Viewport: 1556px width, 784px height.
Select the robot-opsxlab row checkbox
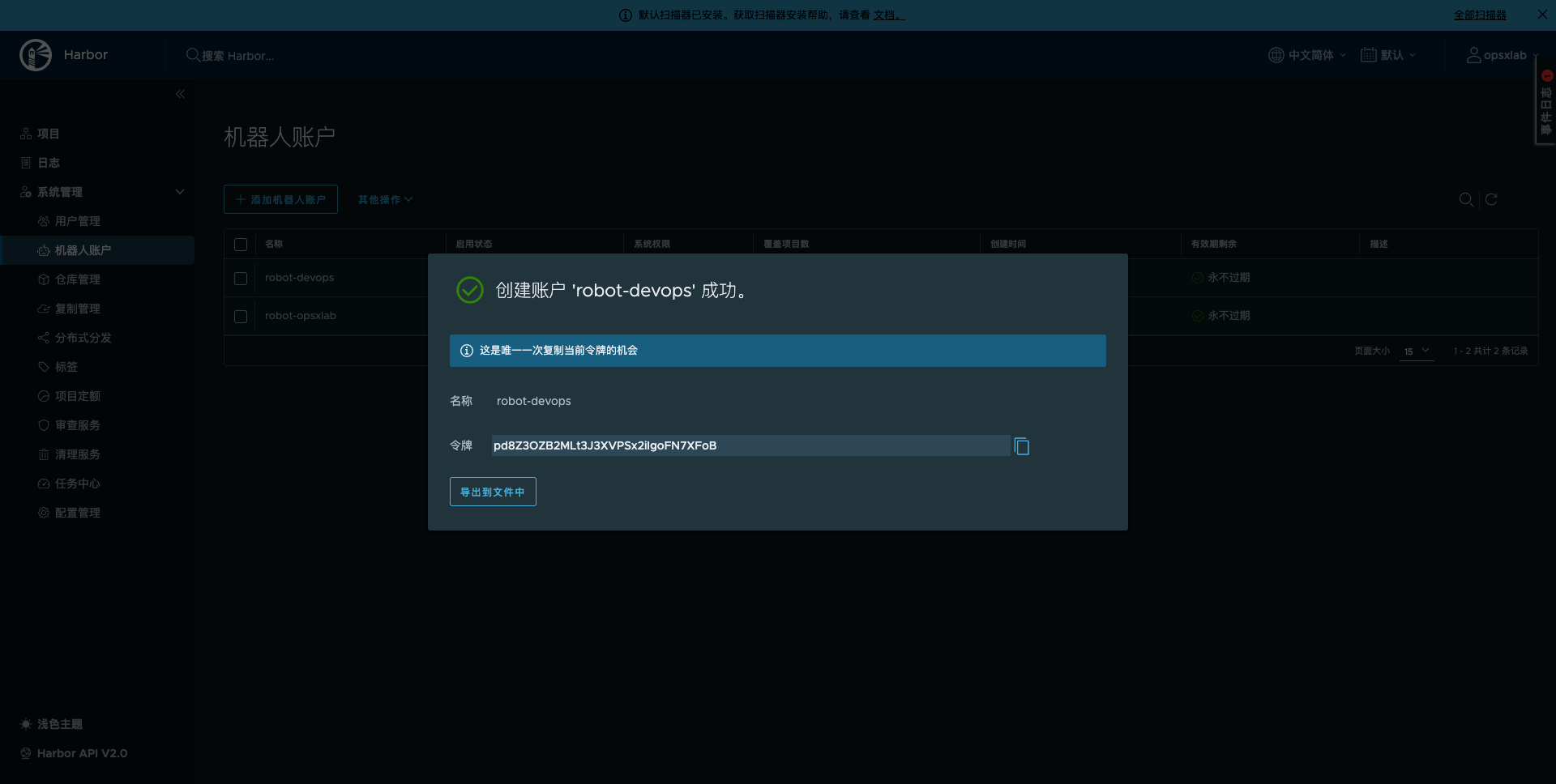(x=241, y=316)
